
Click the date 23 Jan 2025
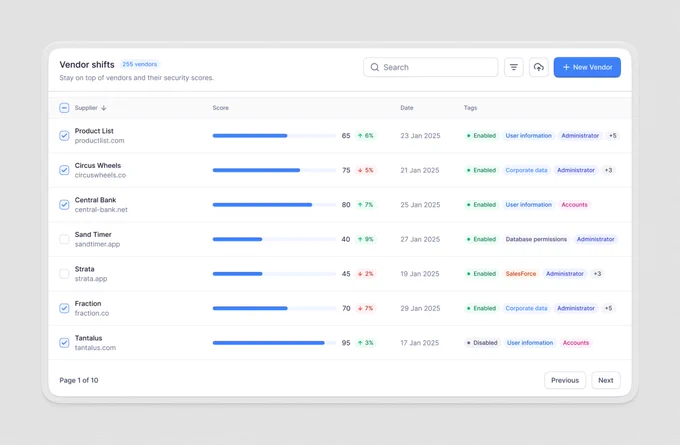pos(420,136)
